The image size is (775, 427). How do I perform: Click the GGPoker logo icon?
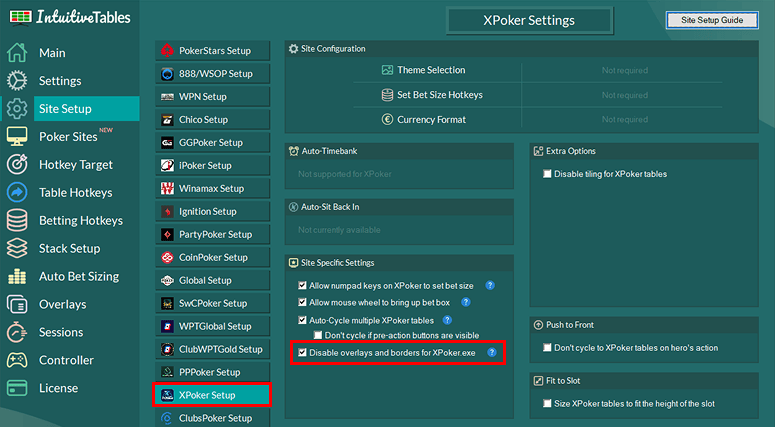click(x=168, y=142)
